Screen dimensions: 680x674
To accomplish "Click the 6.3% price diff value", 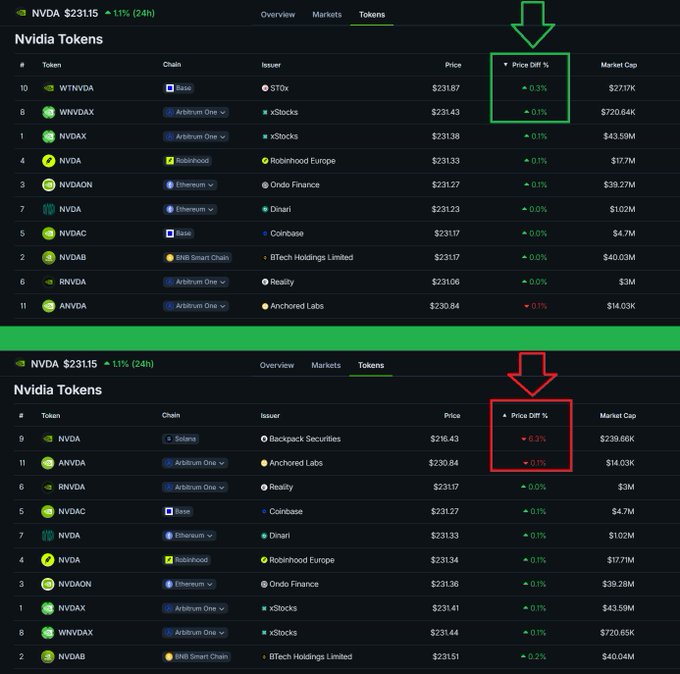I will pyautogui.click(x=533, y=439).
